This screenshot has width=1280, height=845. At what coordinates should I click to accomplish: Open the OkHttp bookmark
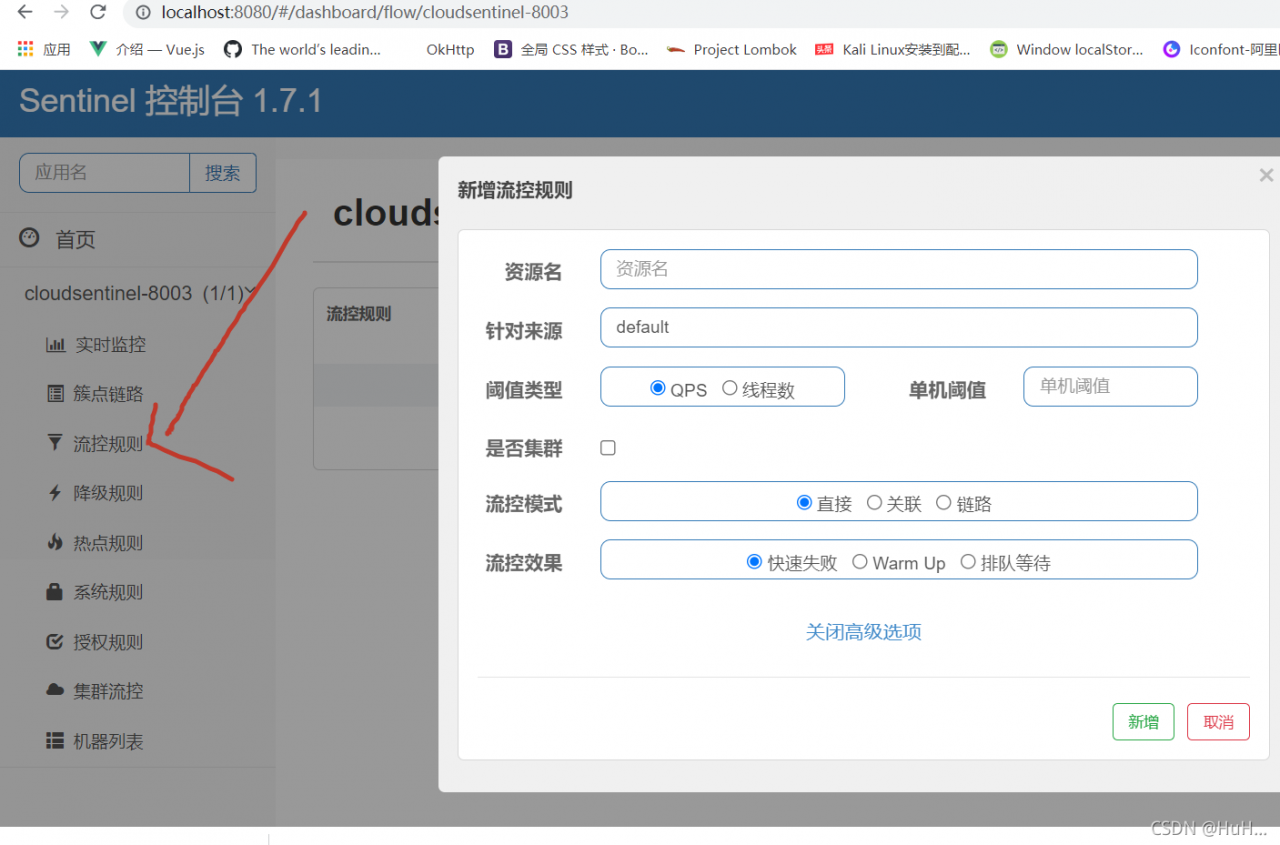[x=450, y=49]
